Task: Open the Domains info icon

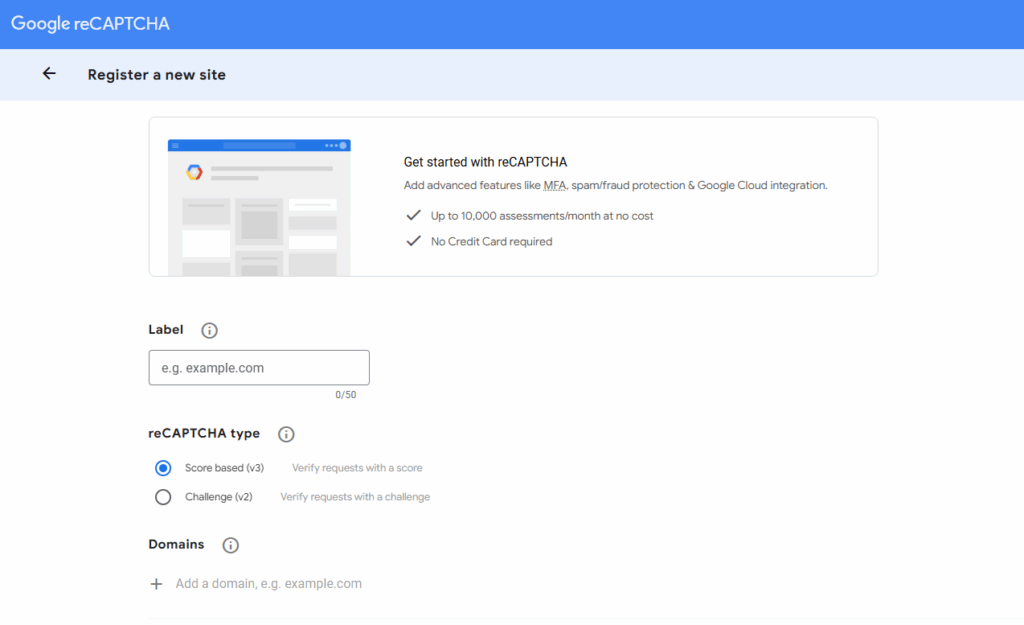Action: (231, 545)
